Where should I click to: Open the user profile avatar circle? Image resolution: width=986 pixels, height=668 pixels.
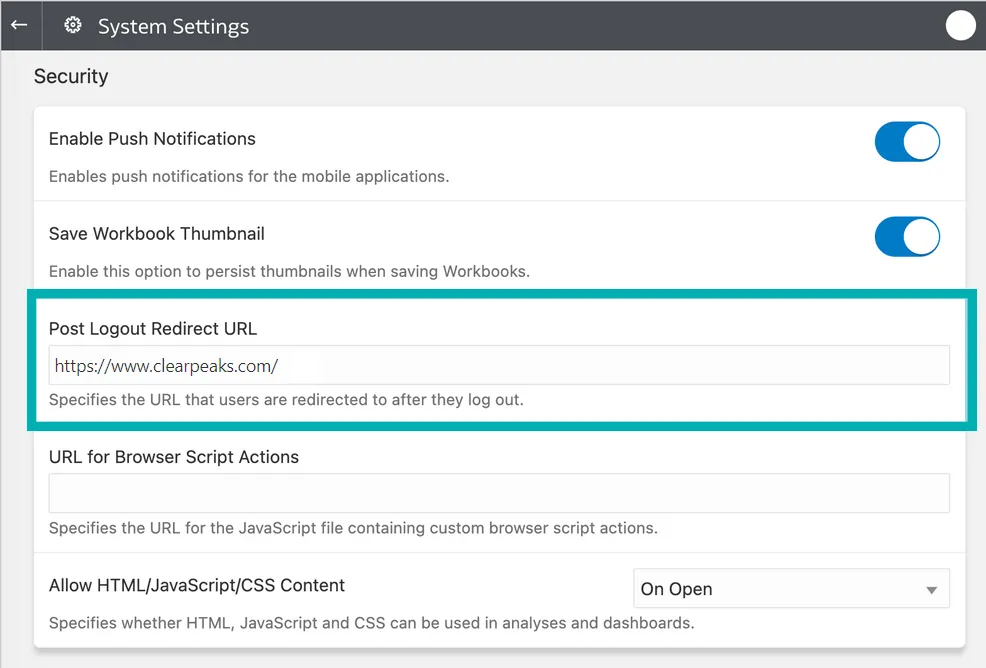coord(960,26)
